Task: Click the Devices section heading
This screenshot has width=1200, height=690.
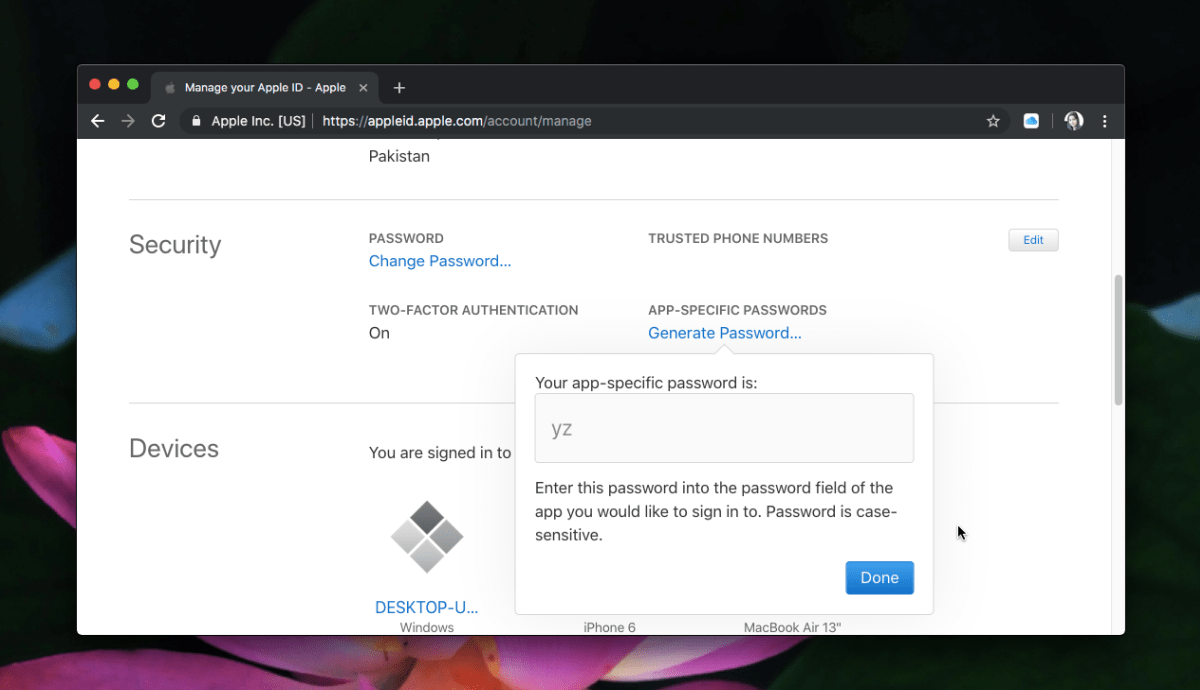Action: pos(174,449)
